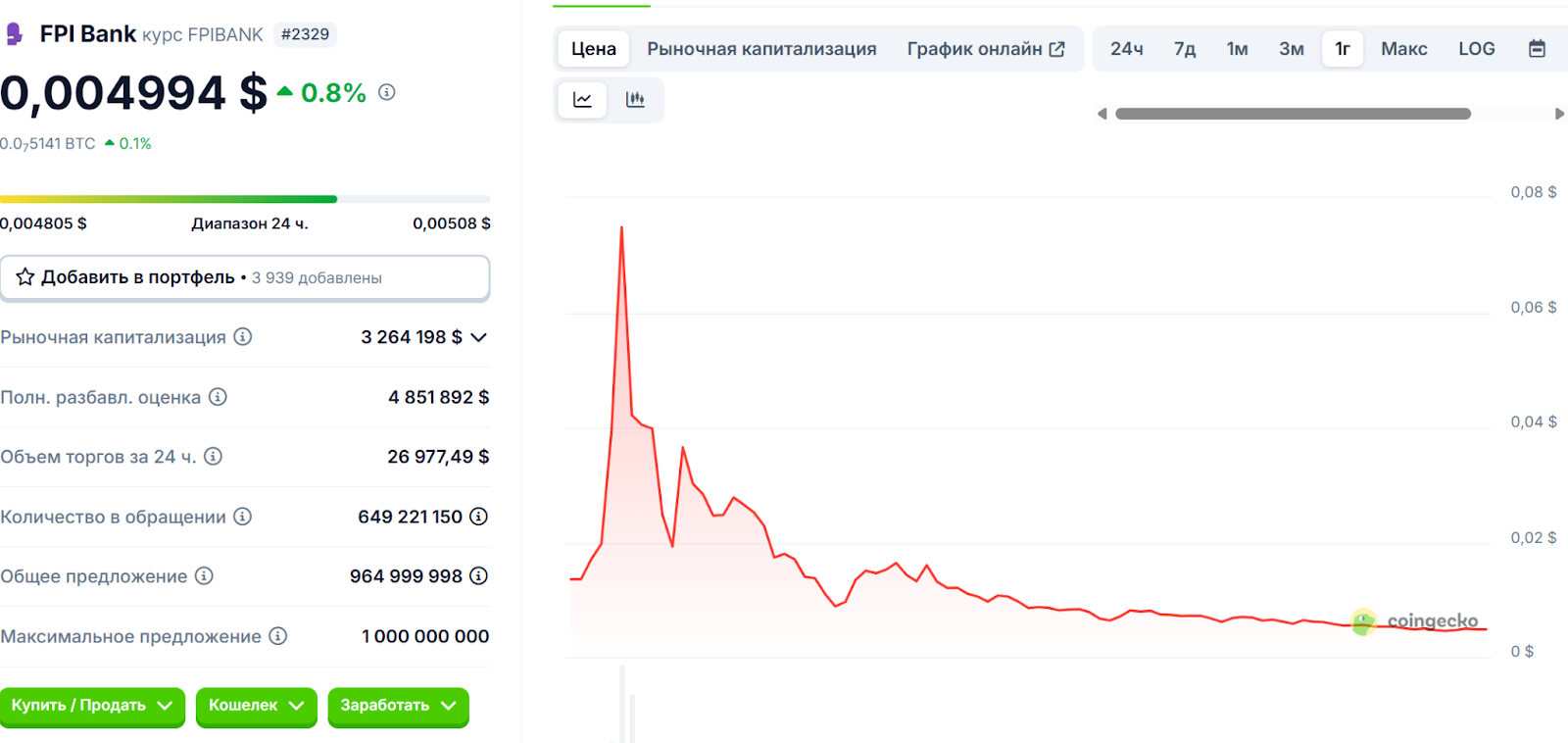This screenshot has width=1568, height=743.
Task: Click the 0,004805 $ range low value
Action: click(x=43, y=223)
